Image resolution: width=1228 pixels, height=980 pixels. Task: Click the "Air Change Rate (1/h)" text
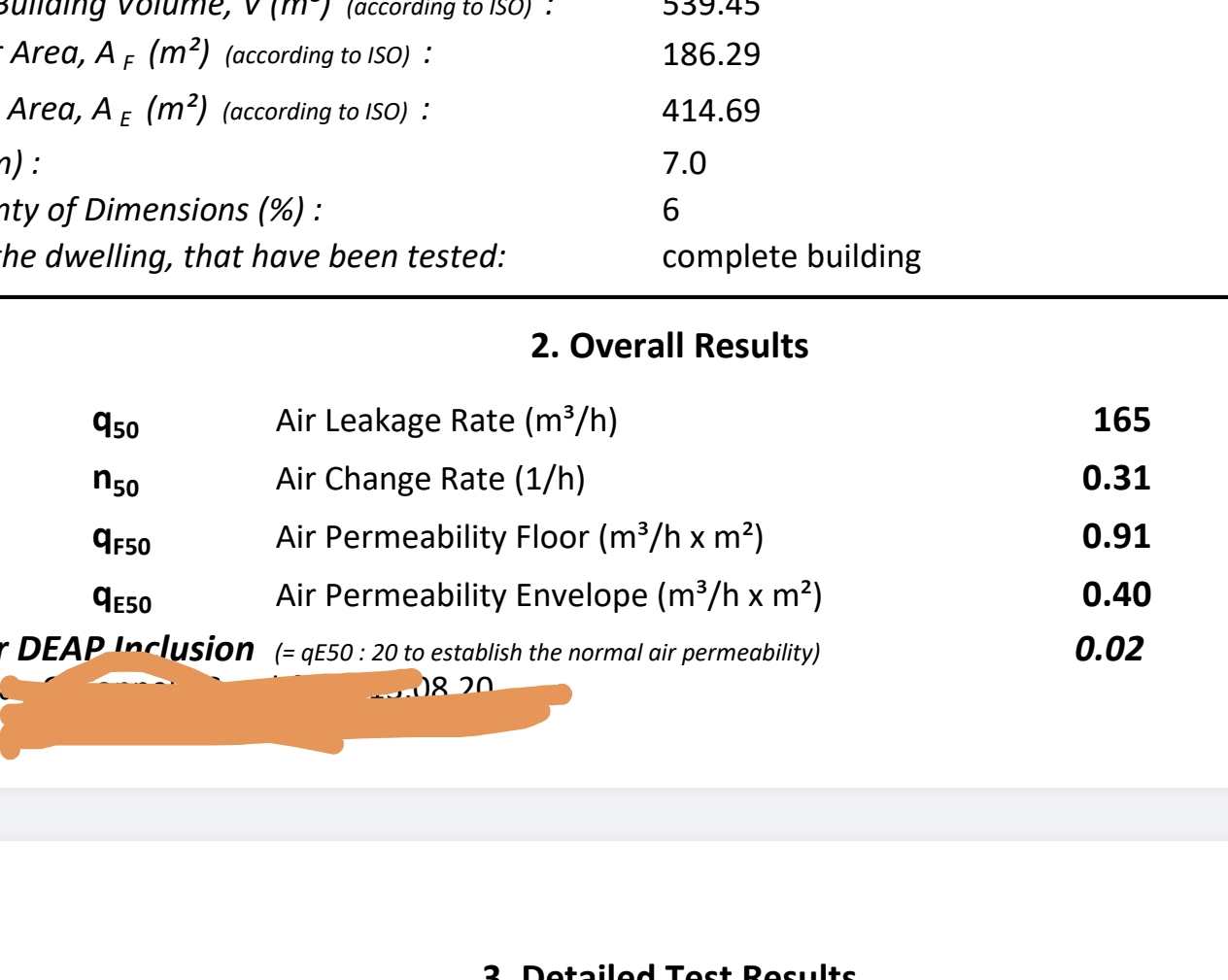[x=430, y=479]
